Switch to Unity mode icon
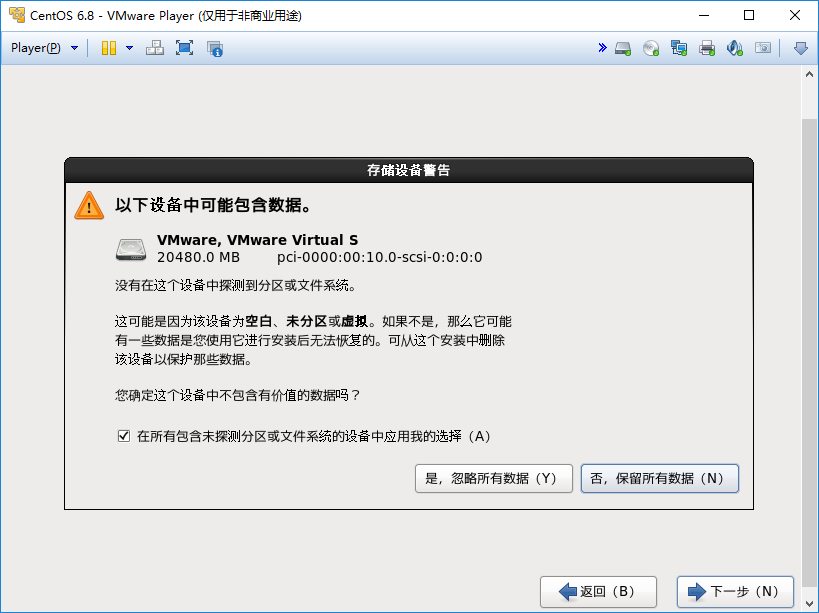Screen dimensions: 819x613 tap(215, 49)
